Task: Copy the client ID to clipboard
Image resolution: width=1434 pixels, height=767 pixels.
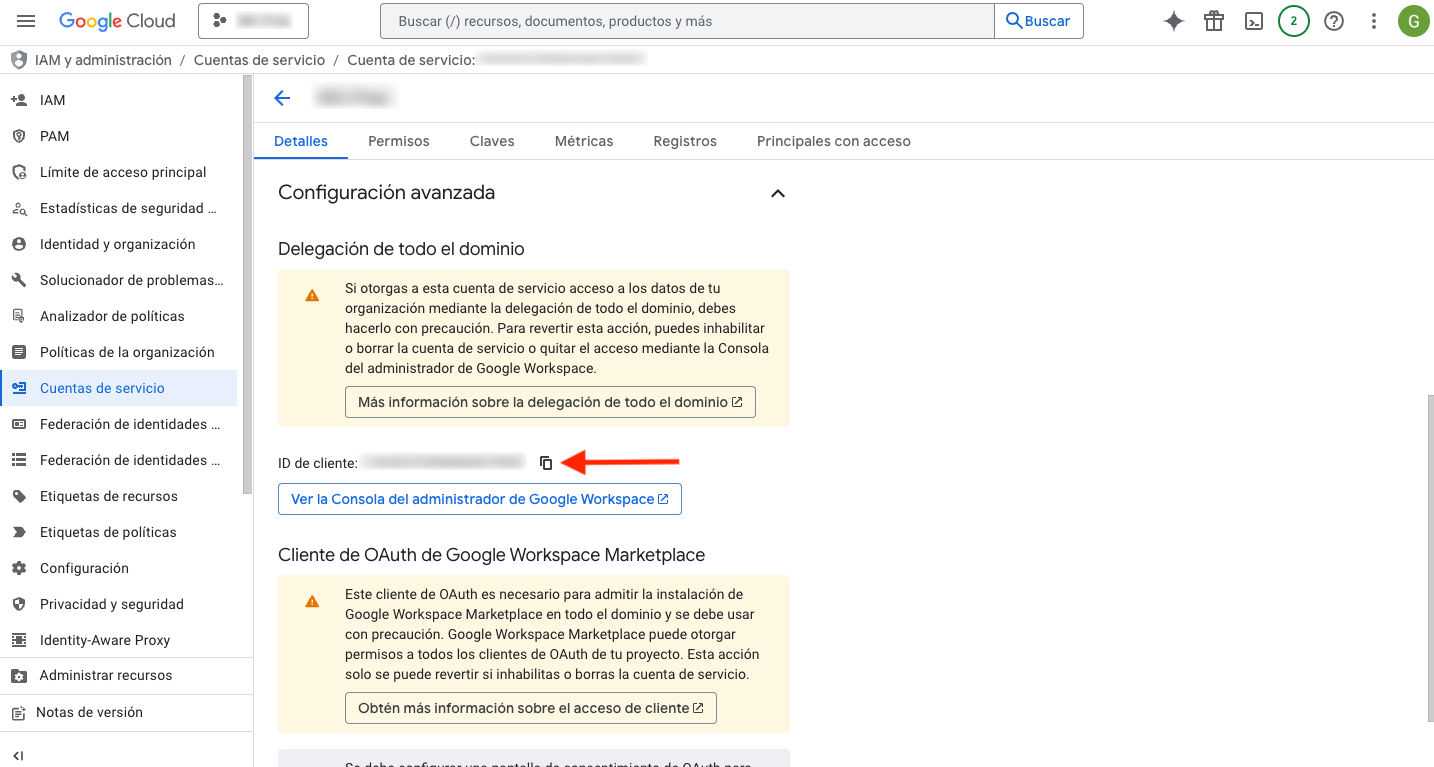Action: pyautogui.click(x=546, y=463)
